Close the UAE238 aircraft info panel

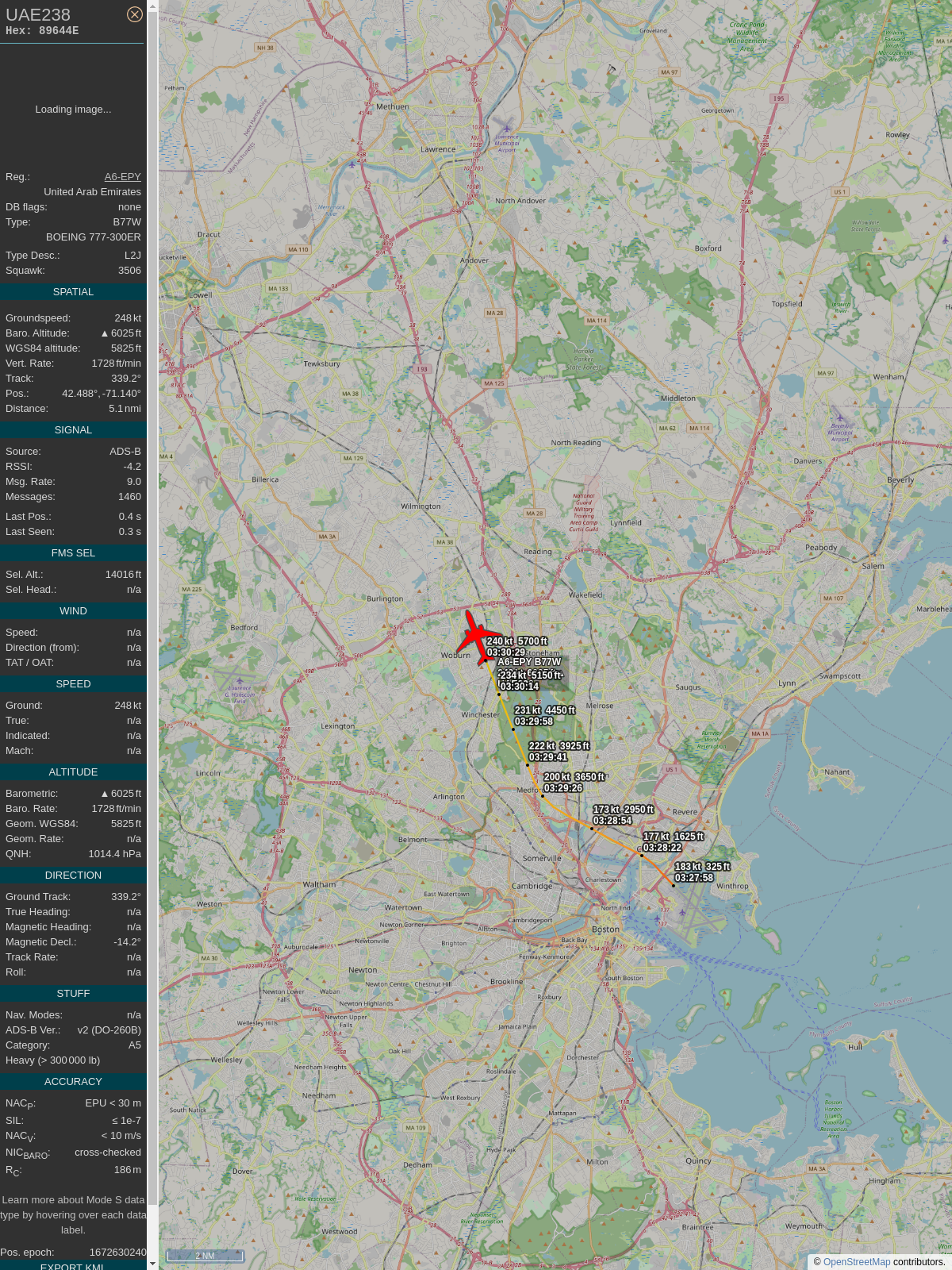(x=135, y=14)
